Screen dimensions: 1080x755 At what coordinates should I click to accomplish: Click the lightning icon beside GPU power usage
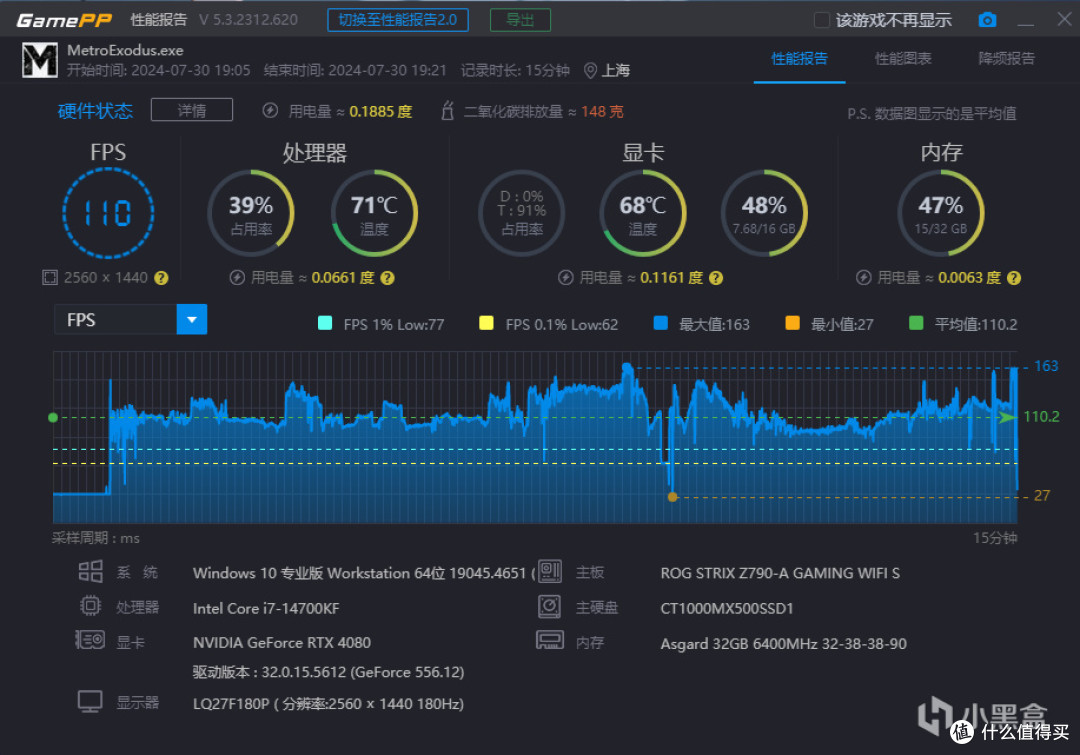pyautogui.click(x=565, y=278)
